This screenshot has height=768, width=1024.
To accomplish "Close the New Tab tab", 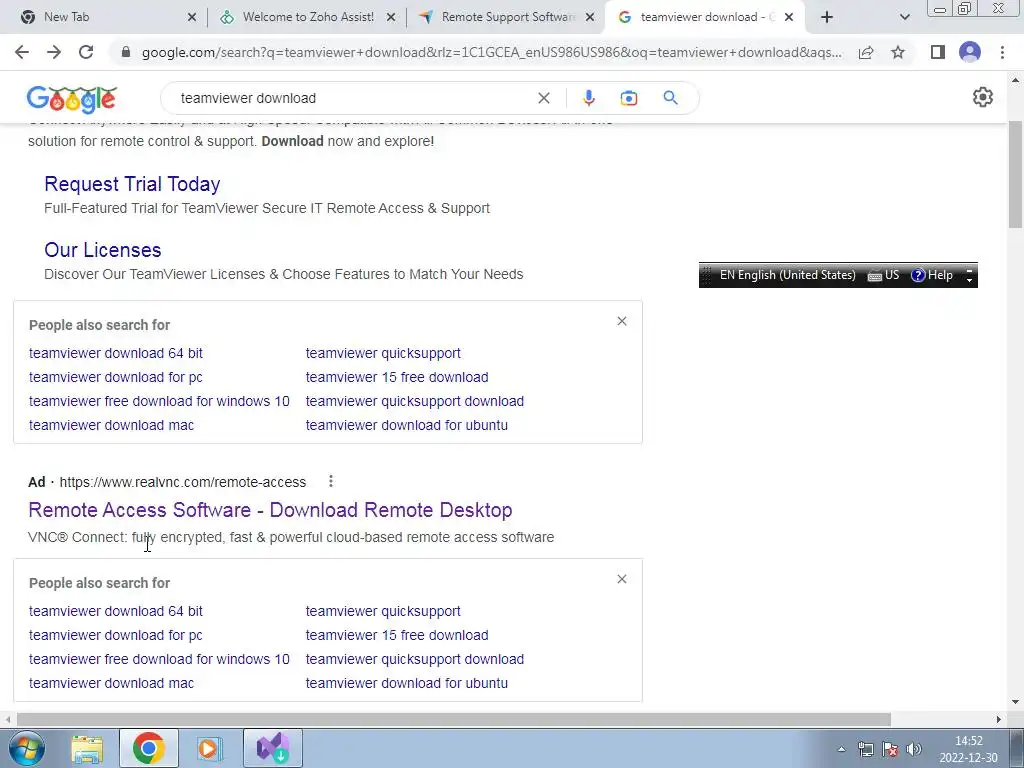I will (191, 18).
